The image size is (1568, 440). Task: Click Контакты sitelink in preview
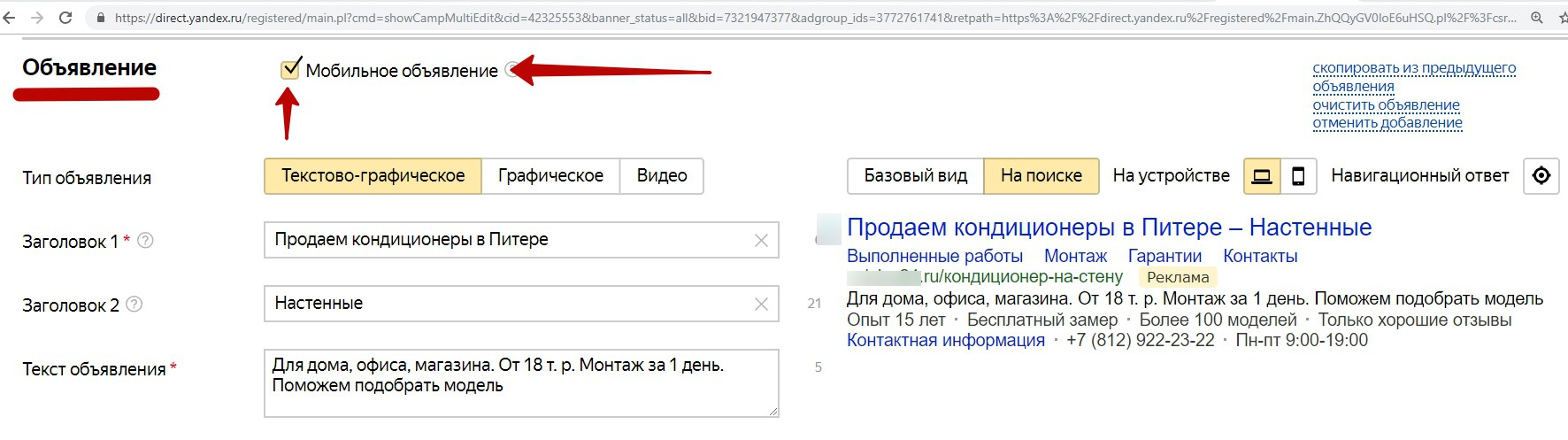click(1260, 256)
